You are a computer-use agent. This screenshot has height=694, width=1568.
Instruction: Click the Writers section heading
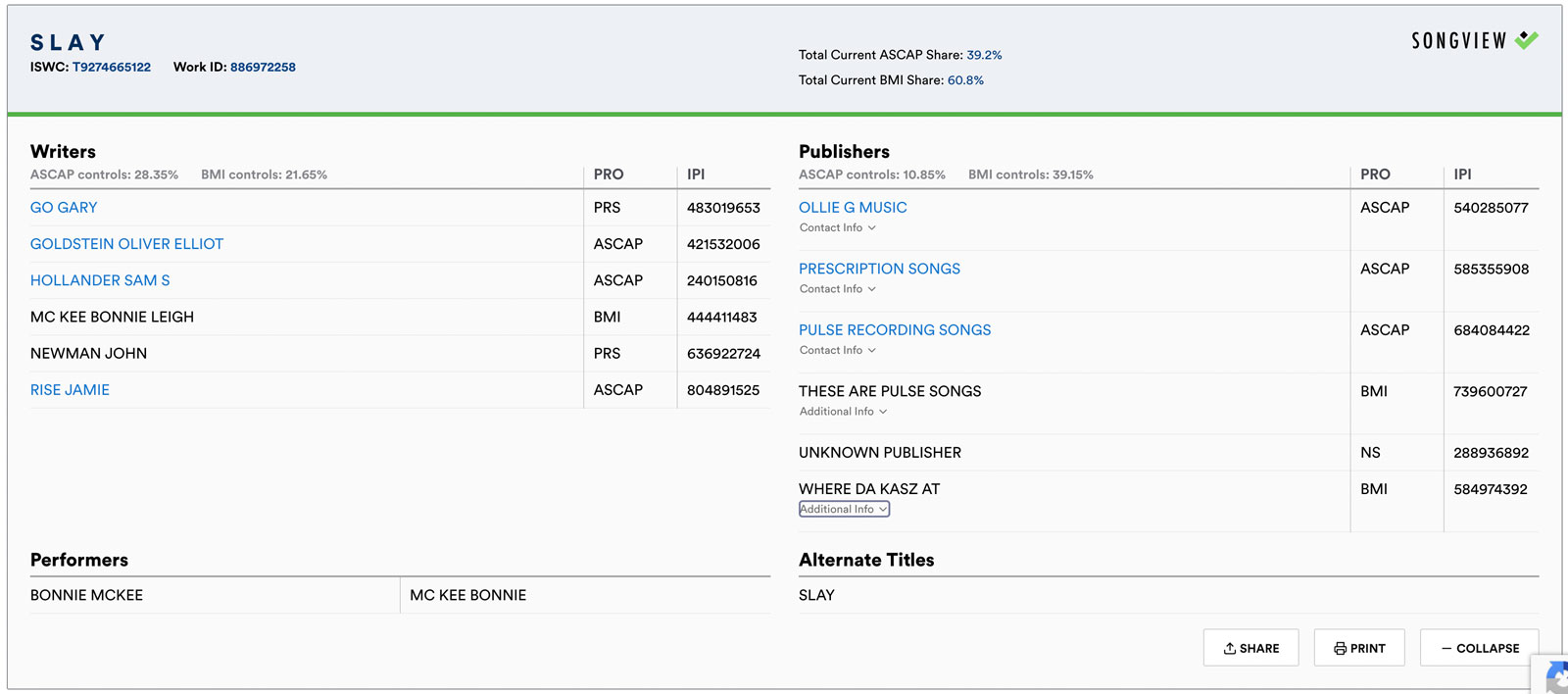(63, 152)
